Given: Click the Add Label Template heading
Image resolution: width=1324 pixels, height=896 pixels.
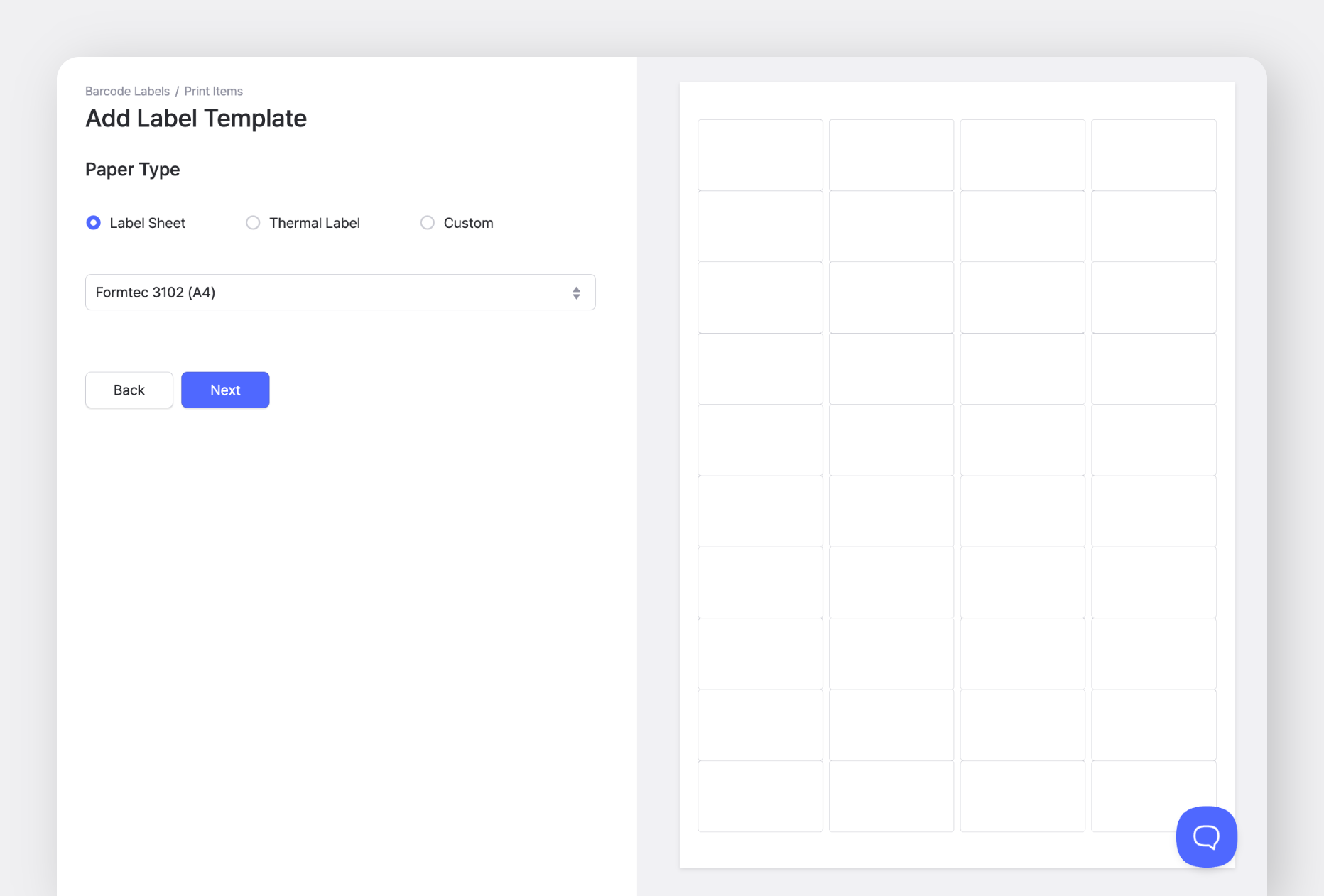Looking at the screenshot, I should [x=196, y=119].
